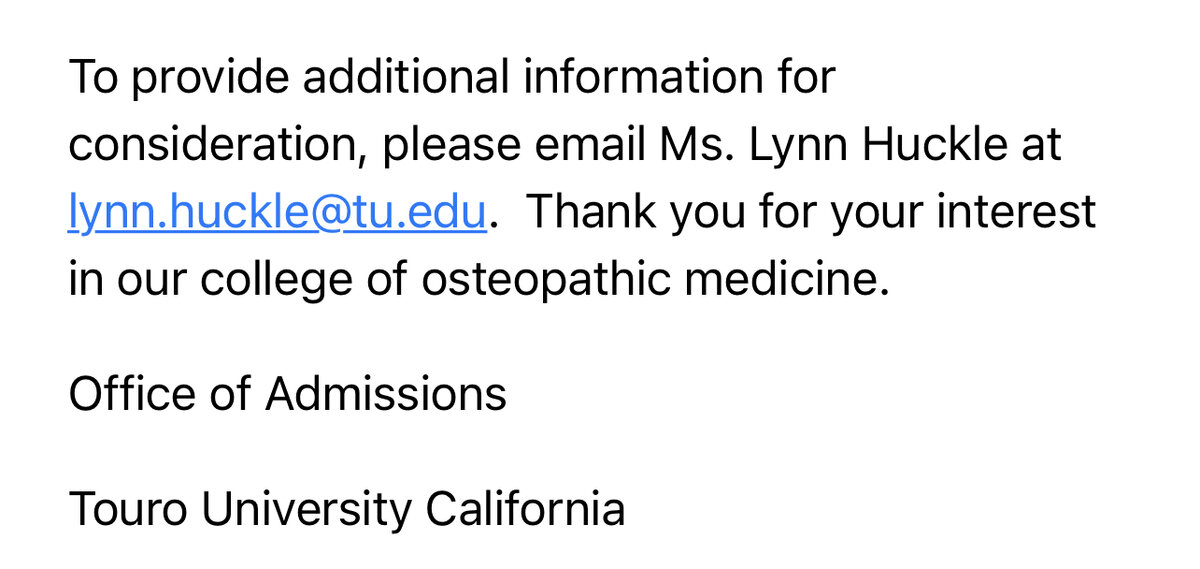Click the word 'California' in the last line
Viewport: 1200px width, 569px height.
[x=525, y=509]
